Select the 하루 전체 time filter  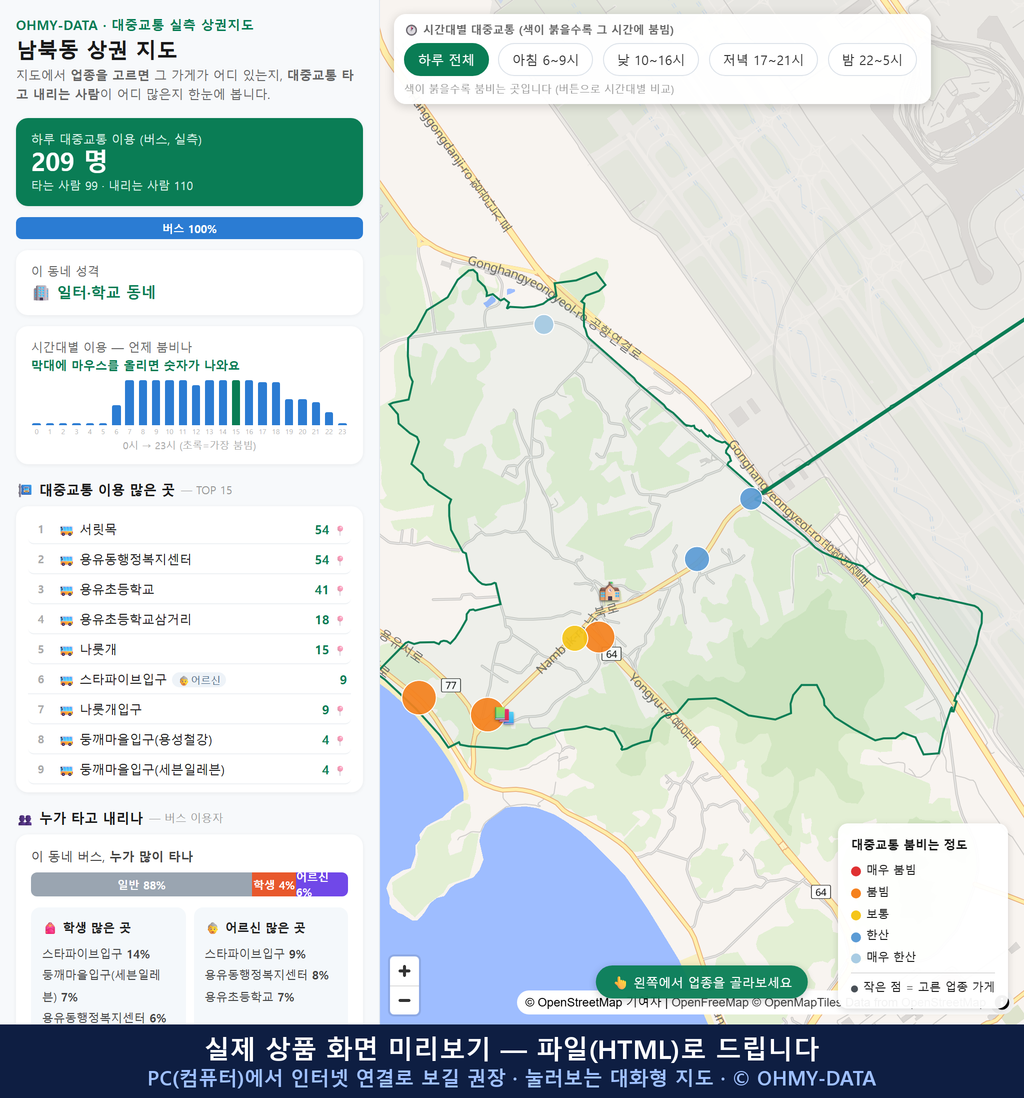pos(446,60)
